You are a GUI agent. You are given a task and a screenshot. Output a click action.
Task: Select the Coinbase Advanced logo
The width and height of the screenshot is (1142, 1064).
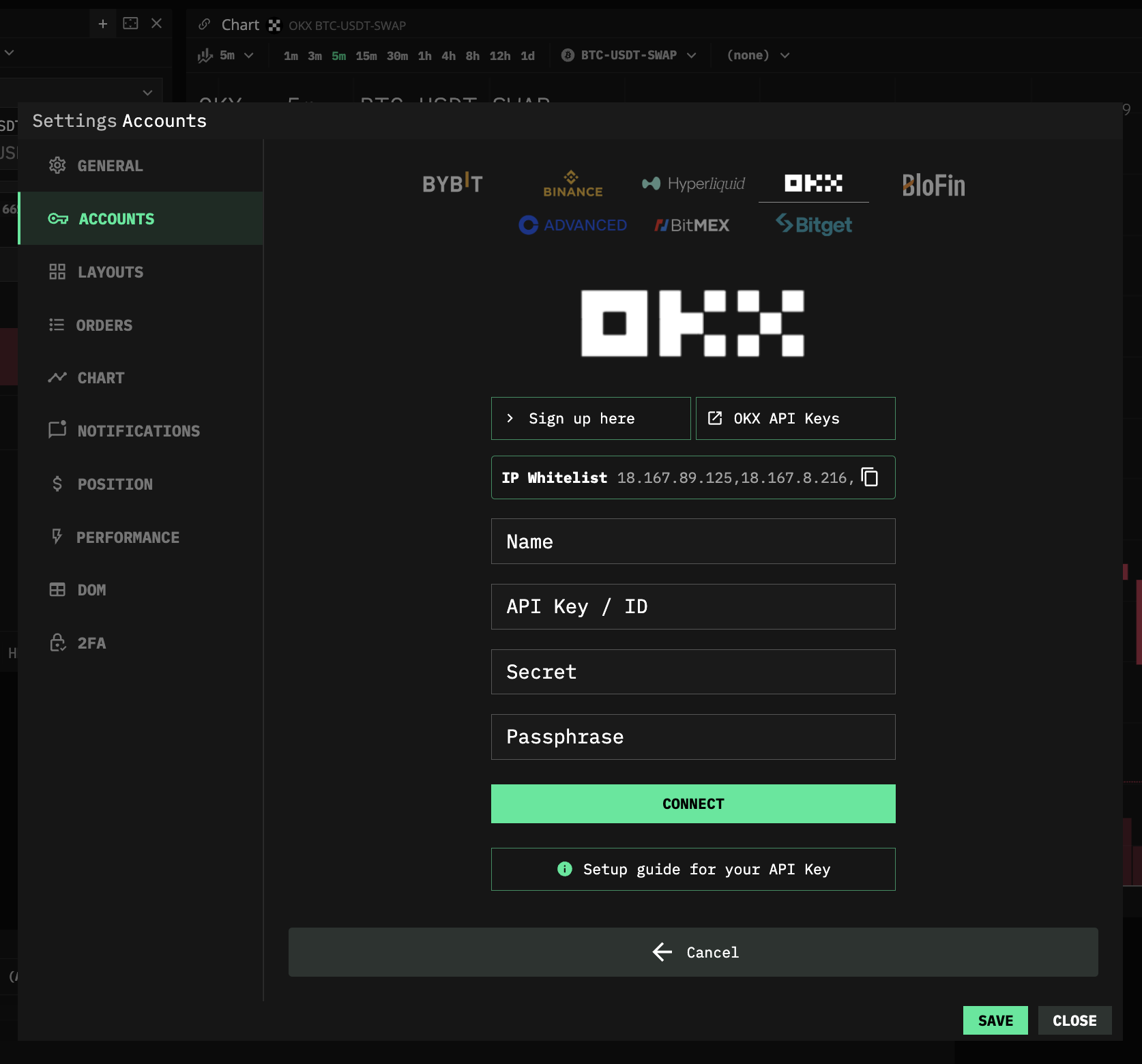tap(572, 225)
